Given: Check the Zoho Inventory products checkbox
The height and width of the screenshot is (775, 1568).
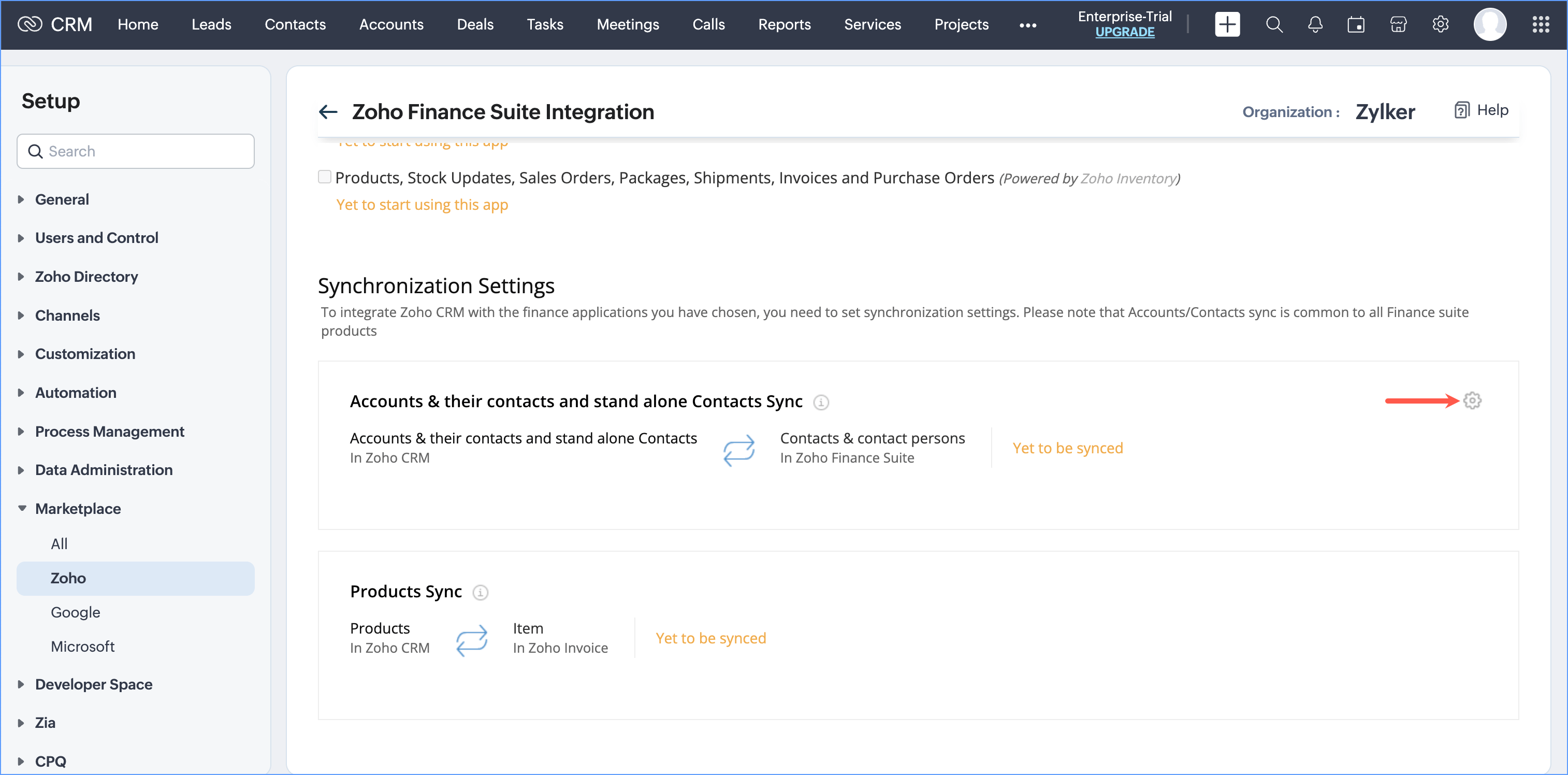Looking at the screenshot, I should click(325, 177).
